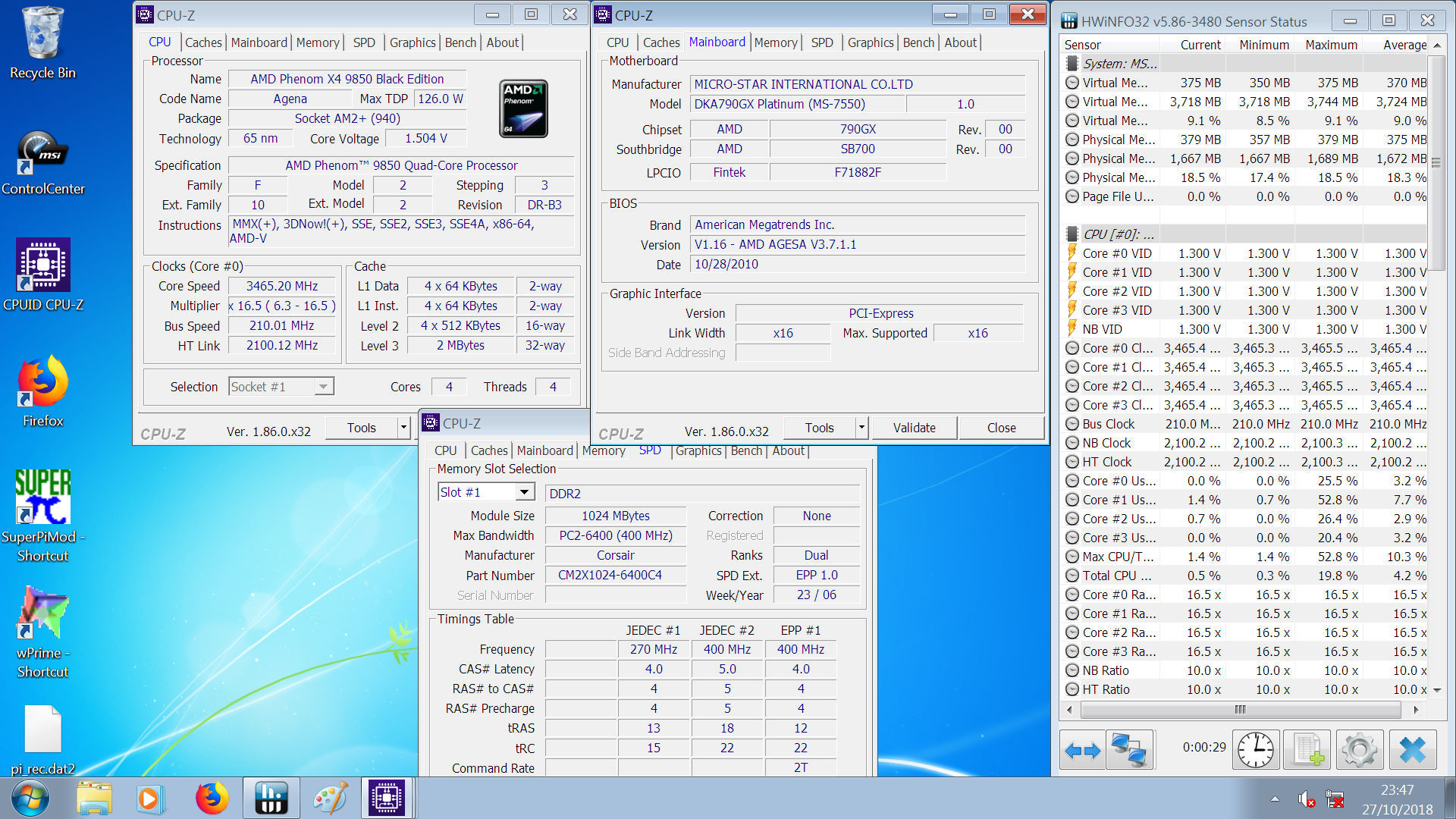The width and height of the screenshot is (1456, 819).
Task: Click the AMD Phenom processor logo
Action: pyautogui.click(x=523, y=108)
